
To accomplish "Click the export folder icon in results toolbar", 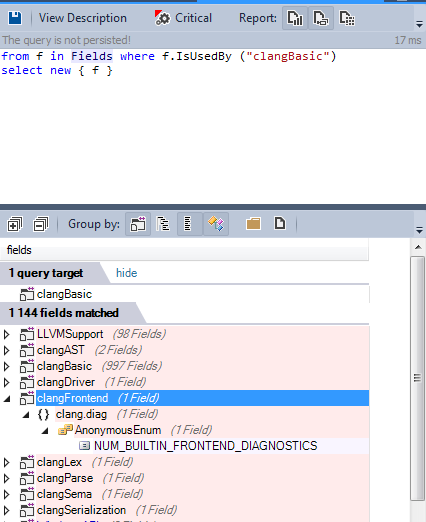I will (x=253, y=224).
